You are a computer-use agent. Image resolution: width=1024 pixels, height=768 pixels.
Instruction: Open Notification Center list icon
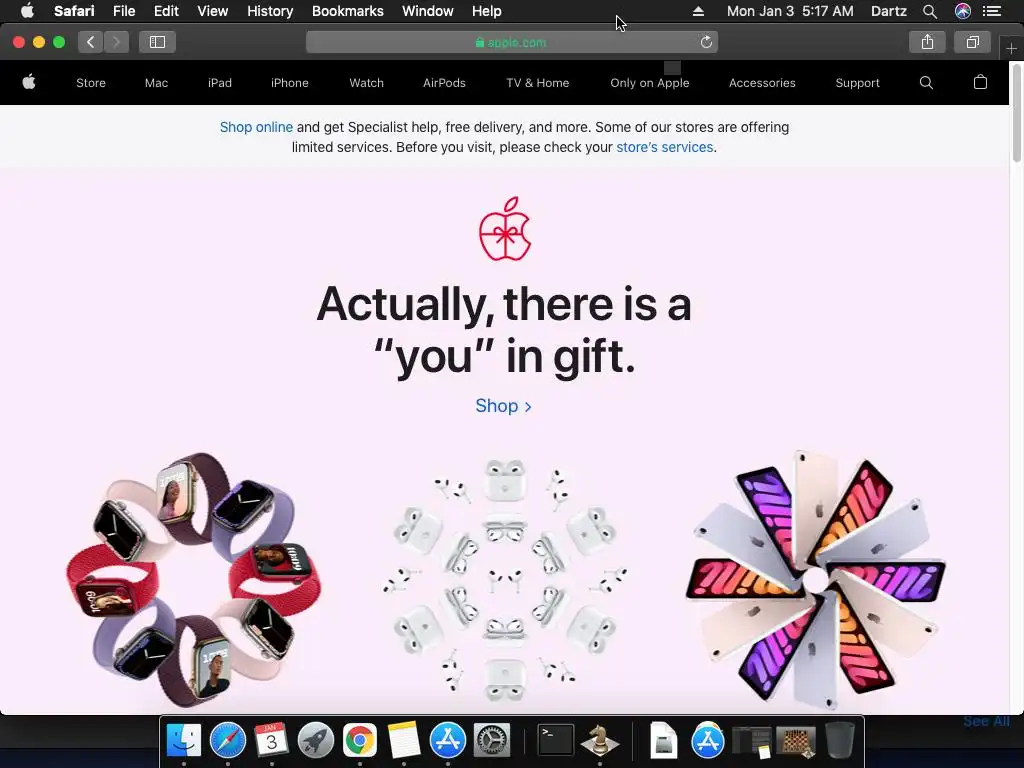(x=991, y=11)
